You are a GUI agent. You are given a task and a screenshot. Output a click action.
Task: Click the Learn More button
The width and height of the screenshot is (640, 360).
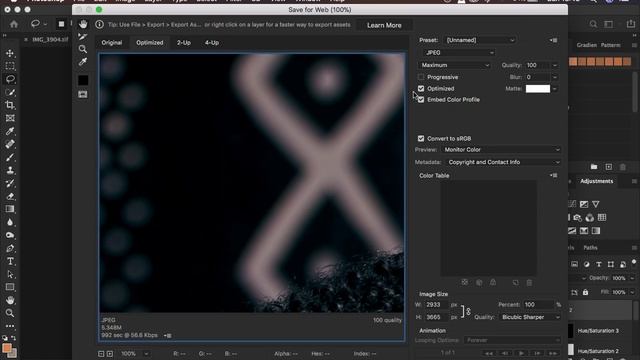384,25
